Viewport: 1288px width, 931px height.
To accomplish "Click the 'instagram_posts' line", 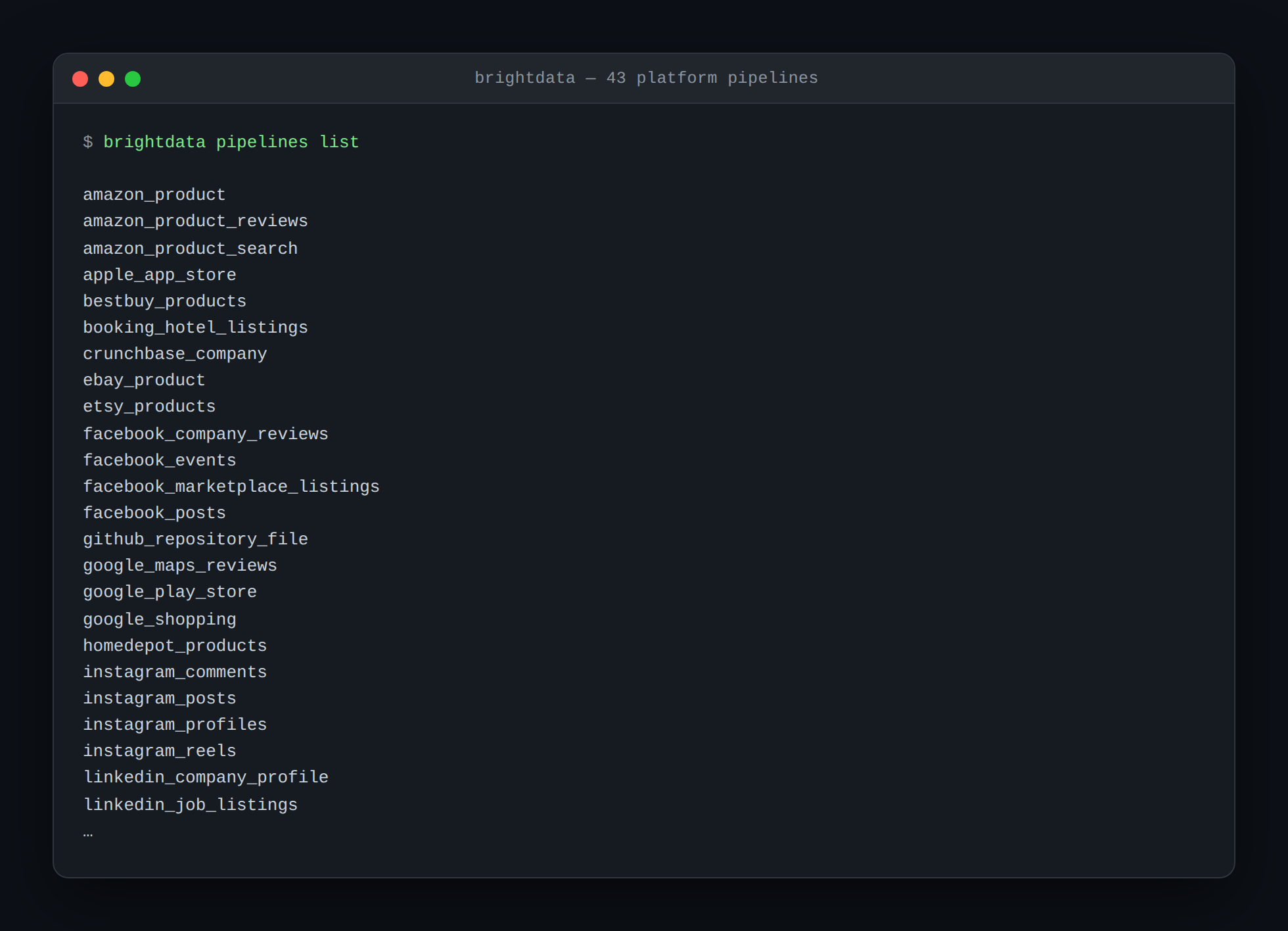I will pos(160,698).
